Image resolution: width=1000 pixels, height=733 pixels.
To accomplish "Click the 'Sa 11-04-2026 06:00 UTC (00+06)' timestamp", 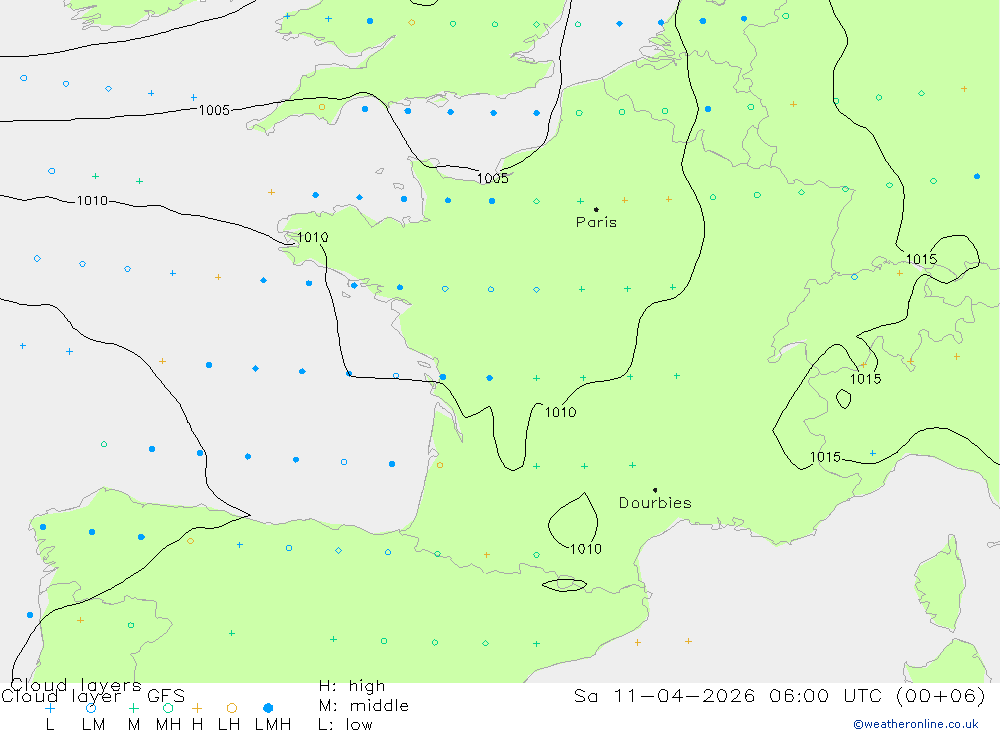I will tap(779, 695).
